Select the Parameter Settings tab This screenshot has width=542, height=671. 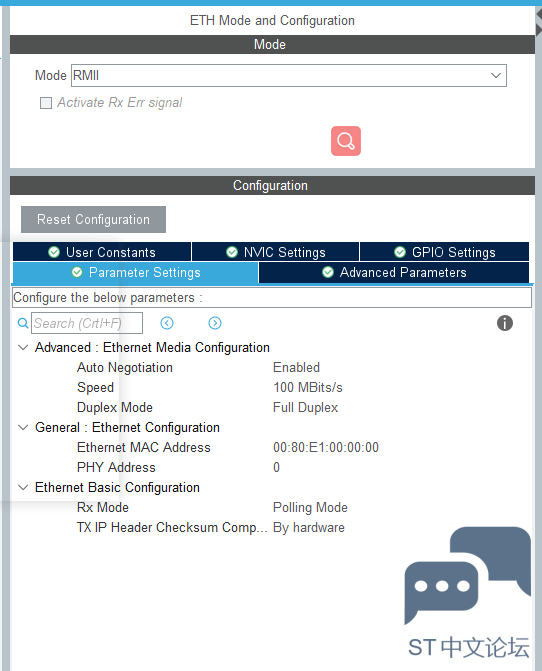point(136,273)
